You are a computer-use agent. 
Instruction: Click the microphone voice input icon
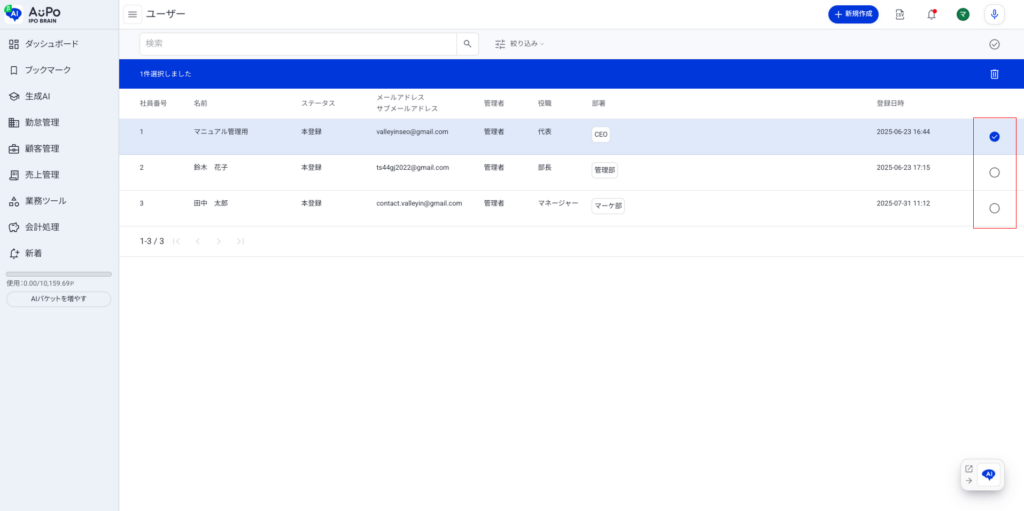pyautogui.click(x=994, y=14)
